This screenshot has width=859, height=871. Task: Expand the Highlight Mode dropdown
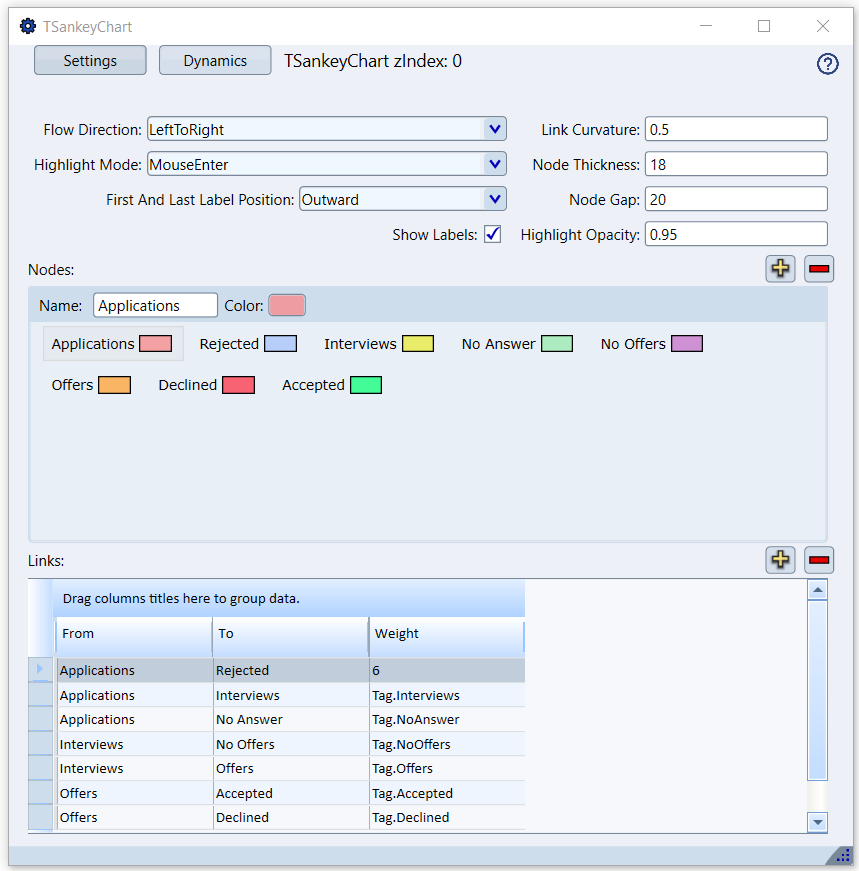494,164
